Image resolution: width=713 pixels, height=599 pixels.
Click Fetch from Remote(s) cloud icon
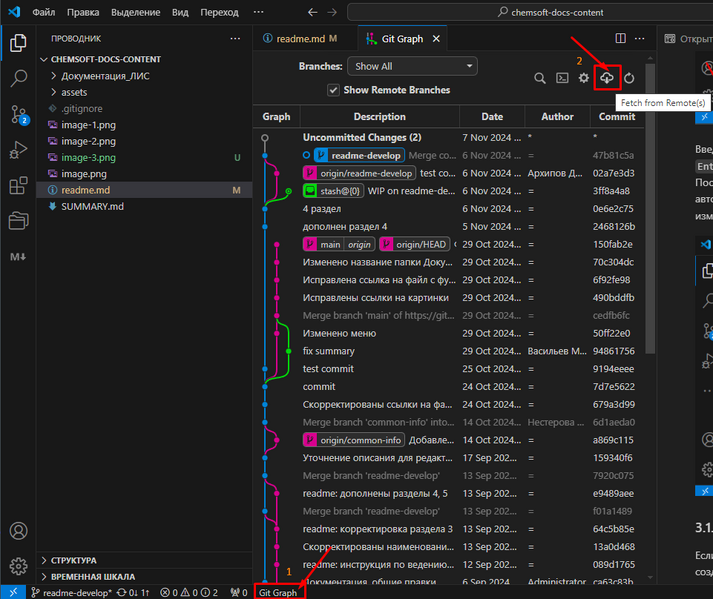(607, 78)
